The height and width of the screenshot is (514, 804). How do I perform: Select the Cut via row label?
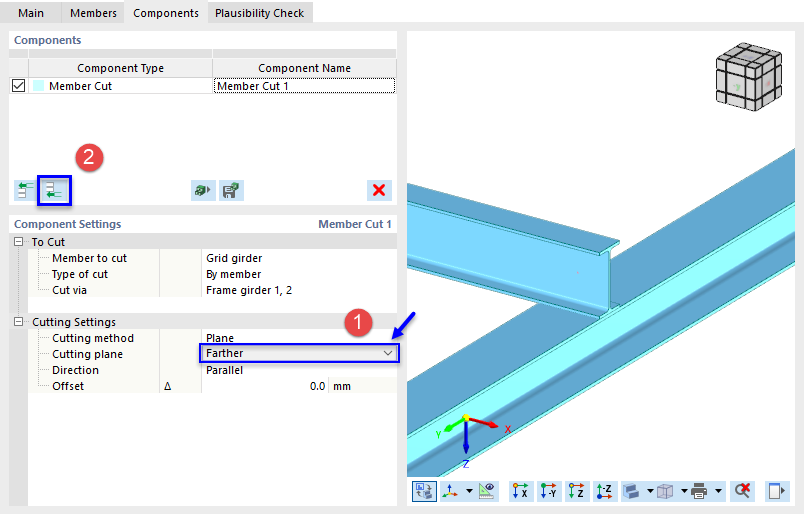point(69,290)
